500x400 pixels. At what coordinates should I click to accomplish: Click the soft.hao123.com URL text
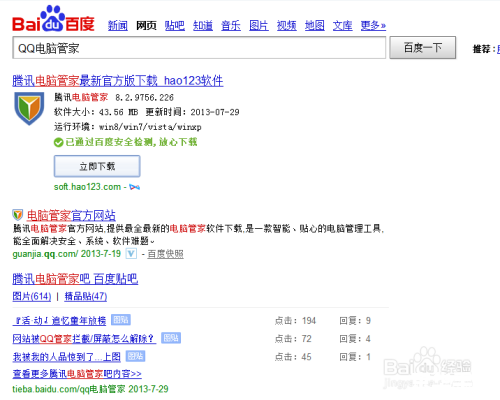point(87,187)
